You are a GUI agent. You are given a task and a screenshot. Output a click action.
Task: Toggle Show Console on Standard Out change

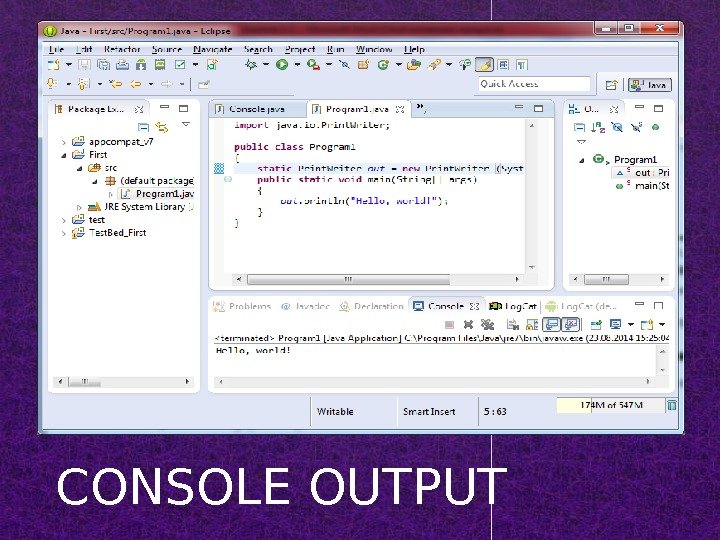coord(552,325)
